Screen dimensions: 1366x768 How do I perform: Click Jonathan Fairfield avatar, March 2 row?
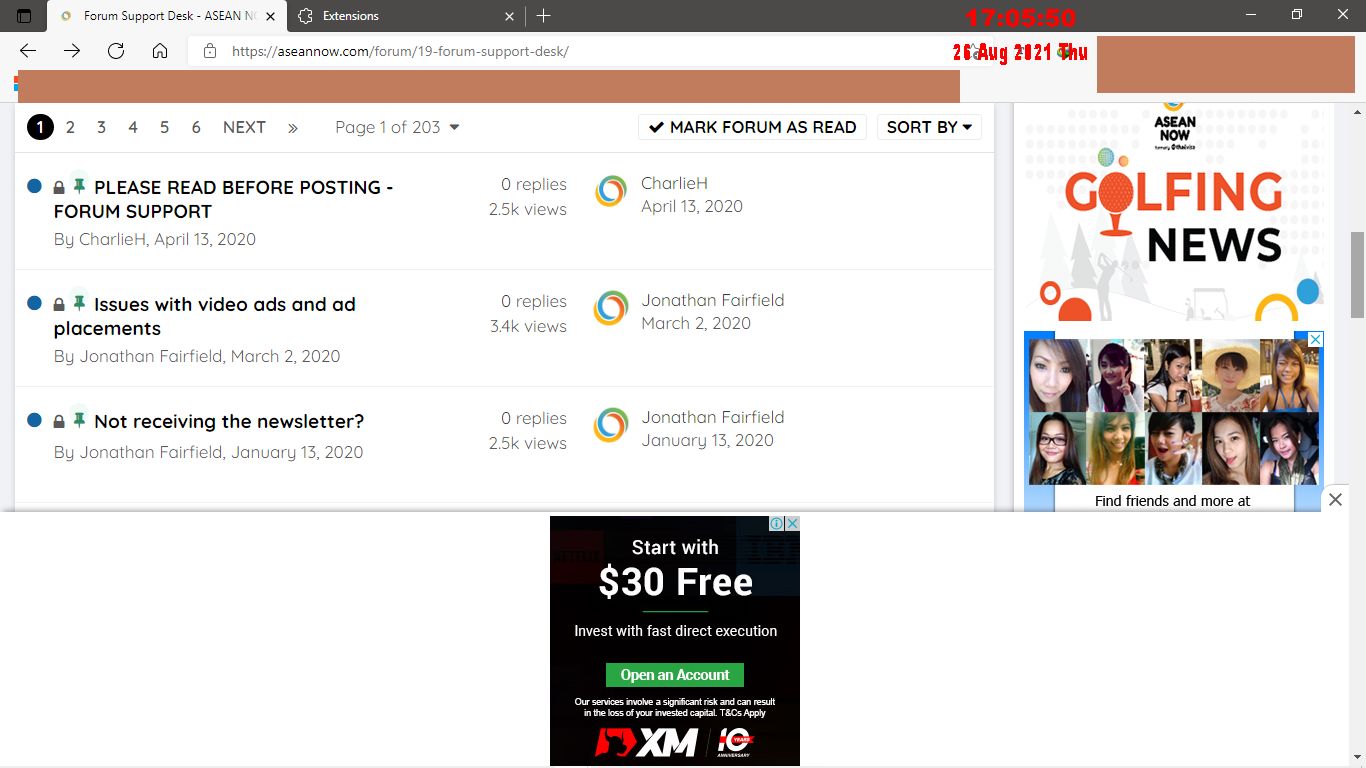point(611,308)
